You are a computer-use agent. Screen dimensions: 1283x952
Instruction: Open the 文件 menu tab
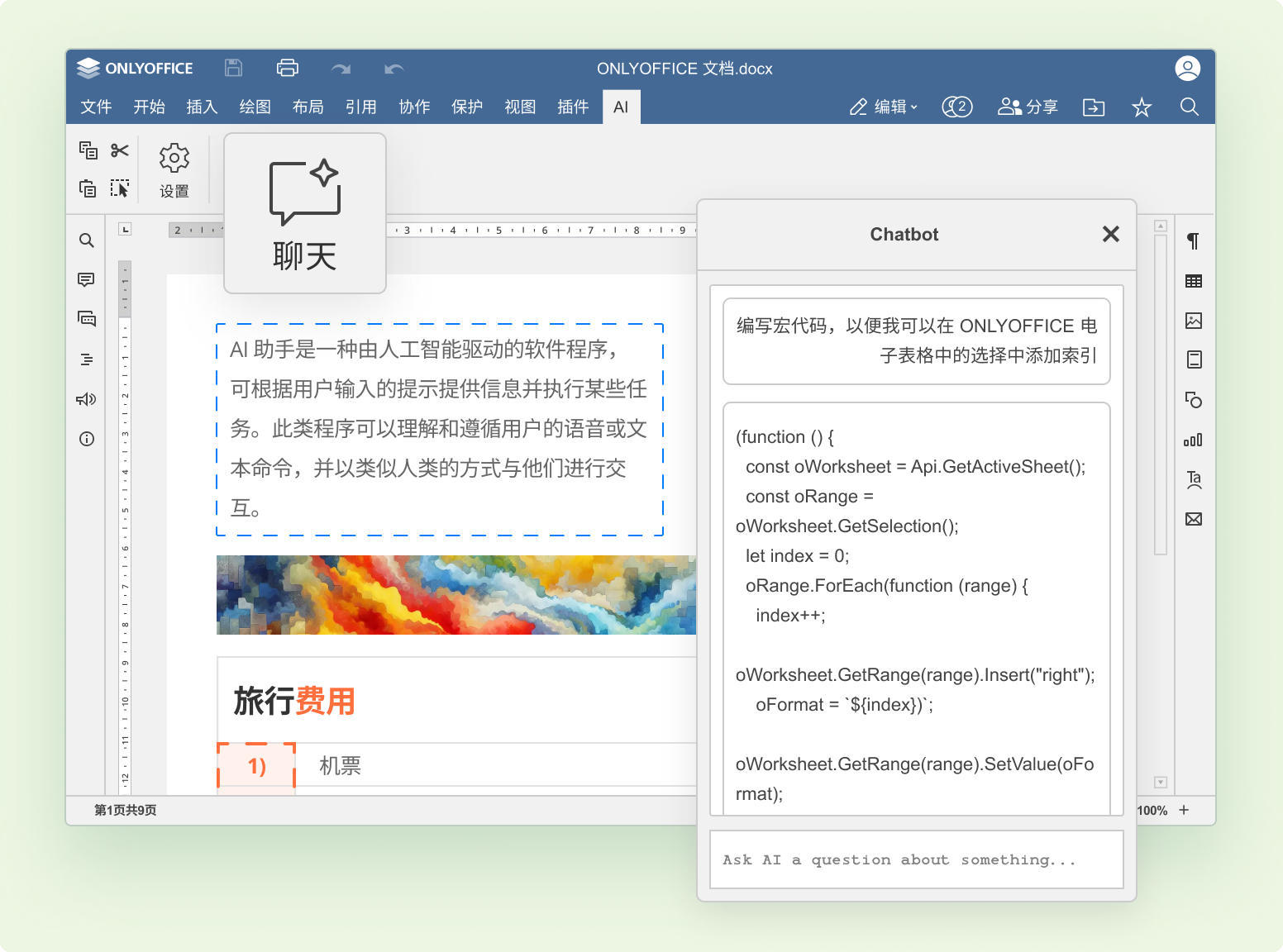[96, 107]
